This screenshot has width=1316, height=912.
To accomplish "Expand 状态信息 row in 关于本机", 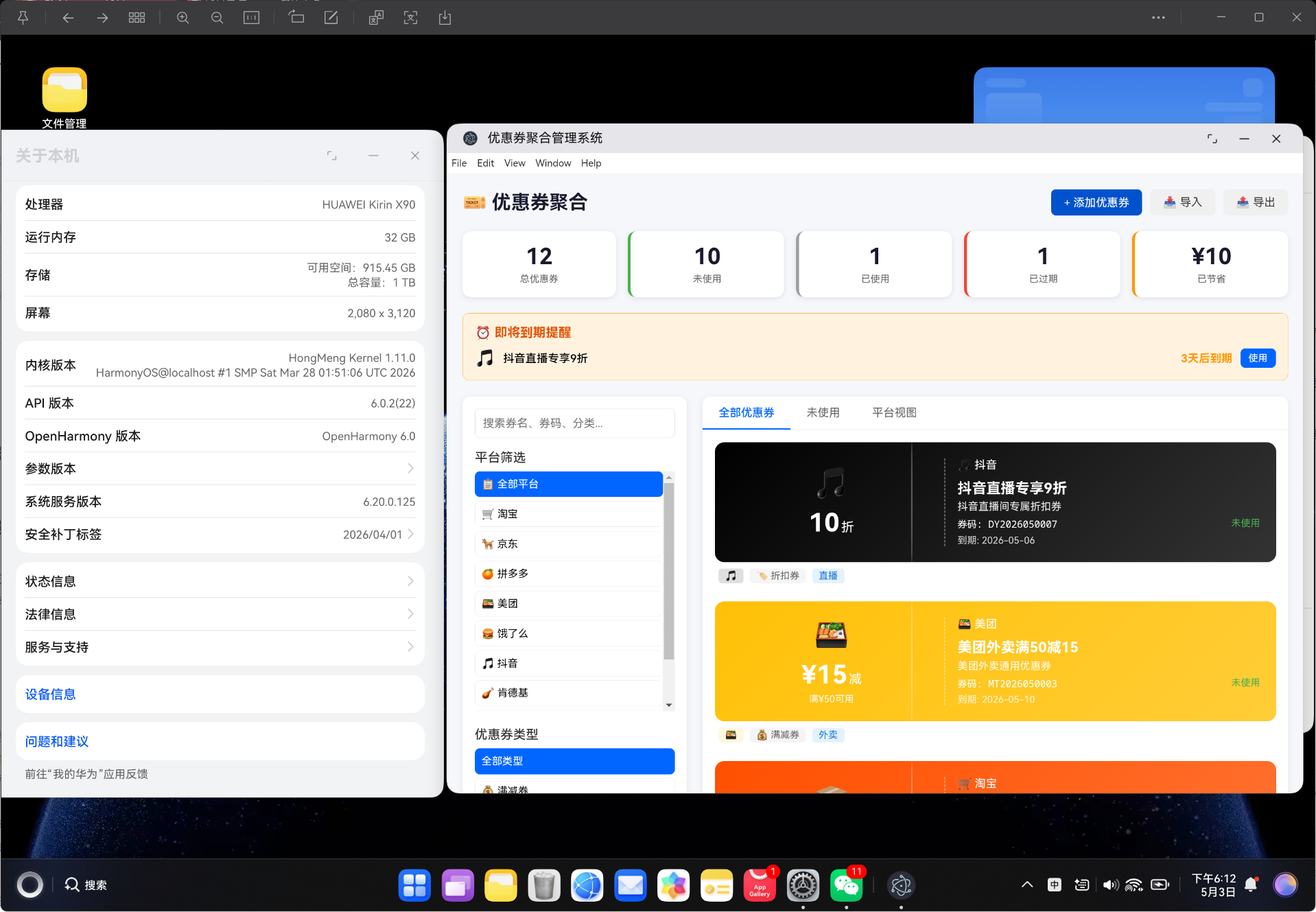I will click(220, 581).
